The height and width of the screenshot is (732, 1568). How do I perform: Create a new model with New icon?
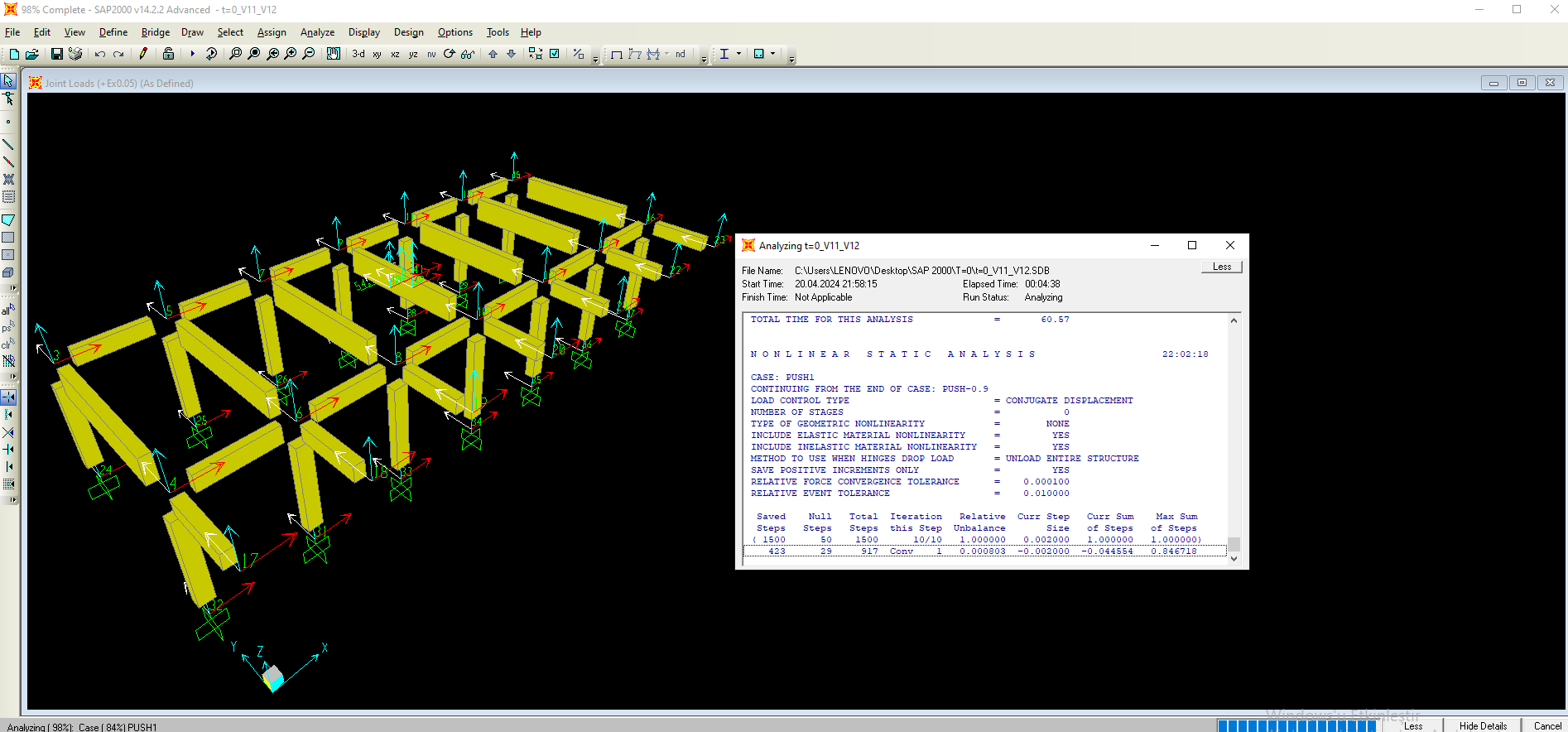tap(14, 54)
